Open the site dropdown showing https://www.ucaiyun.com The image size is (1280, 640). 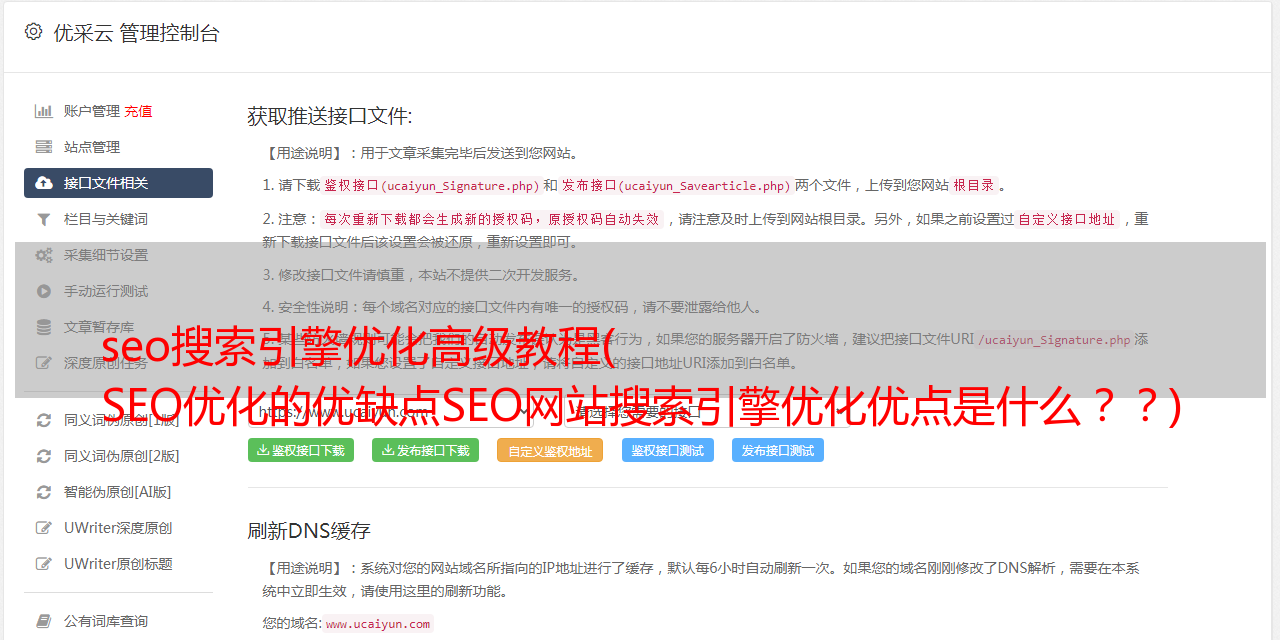(x=391, y=411)
